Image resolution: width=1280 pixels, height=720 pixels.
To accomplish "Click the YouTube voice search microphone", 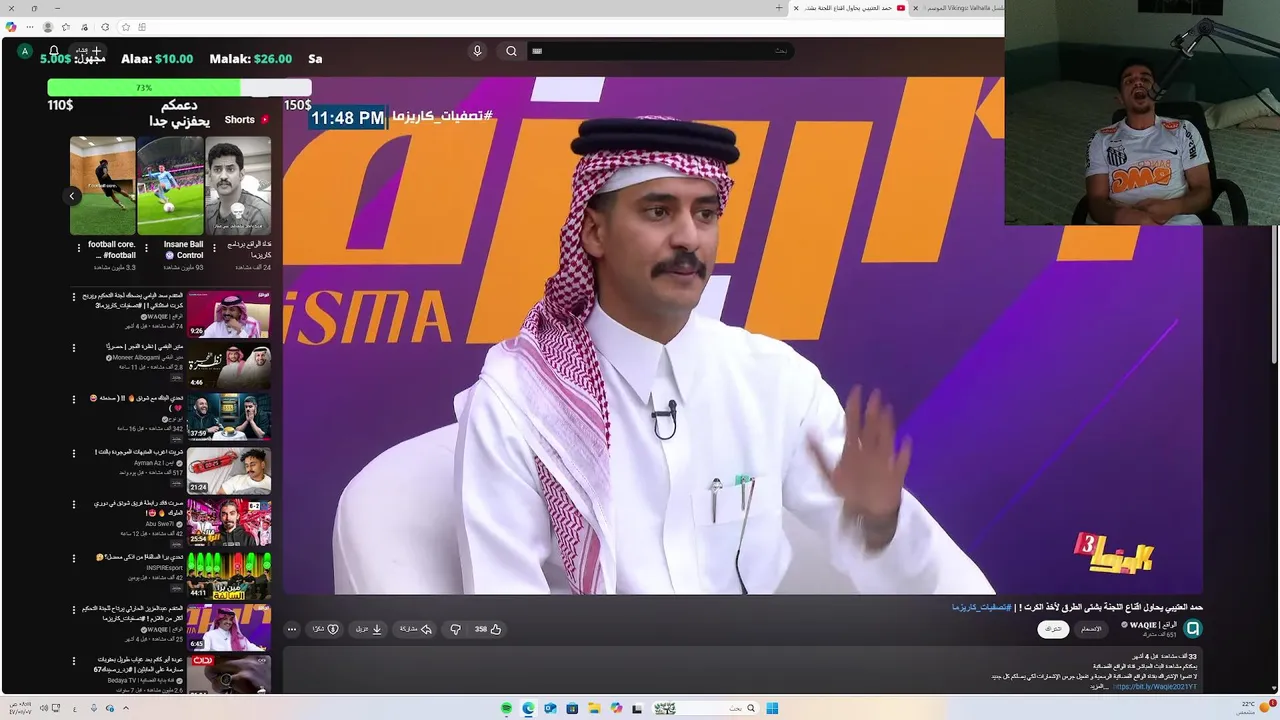I will (x=477, y=51).
